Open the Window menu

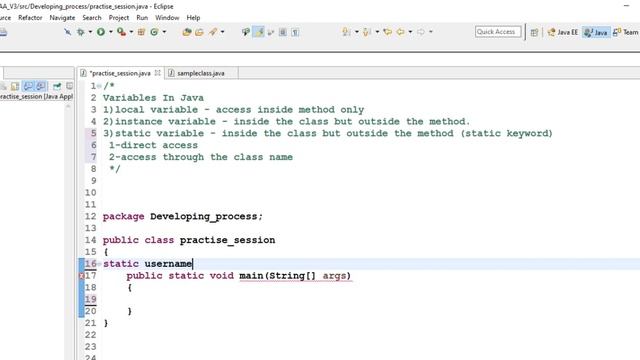(x=167, y=18)
